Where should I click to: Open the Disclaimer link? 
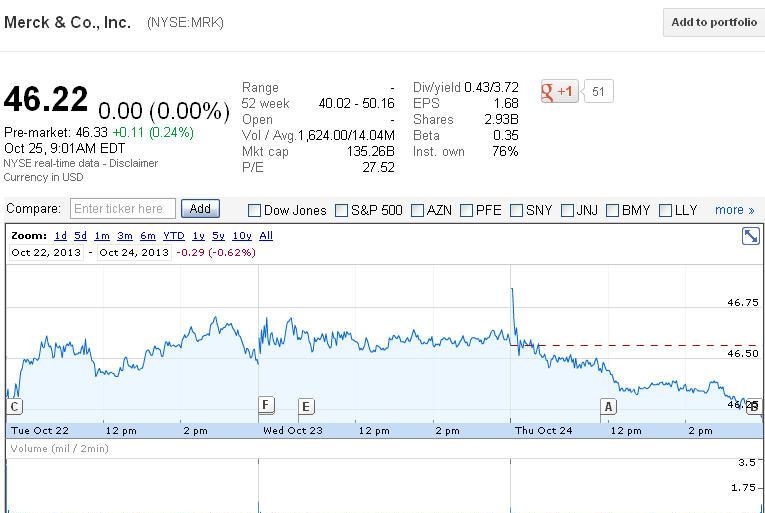(133, 163)
